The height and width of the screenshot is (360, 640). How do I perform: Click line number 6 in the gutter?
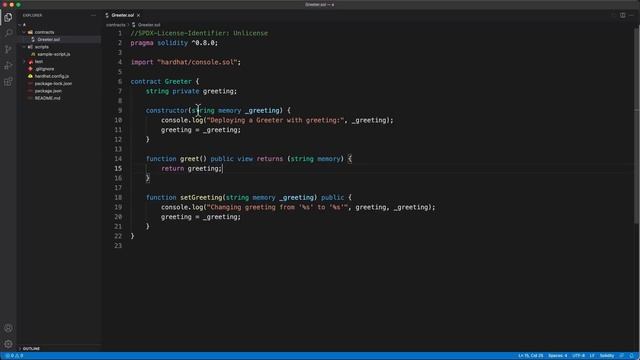(120, 82)
